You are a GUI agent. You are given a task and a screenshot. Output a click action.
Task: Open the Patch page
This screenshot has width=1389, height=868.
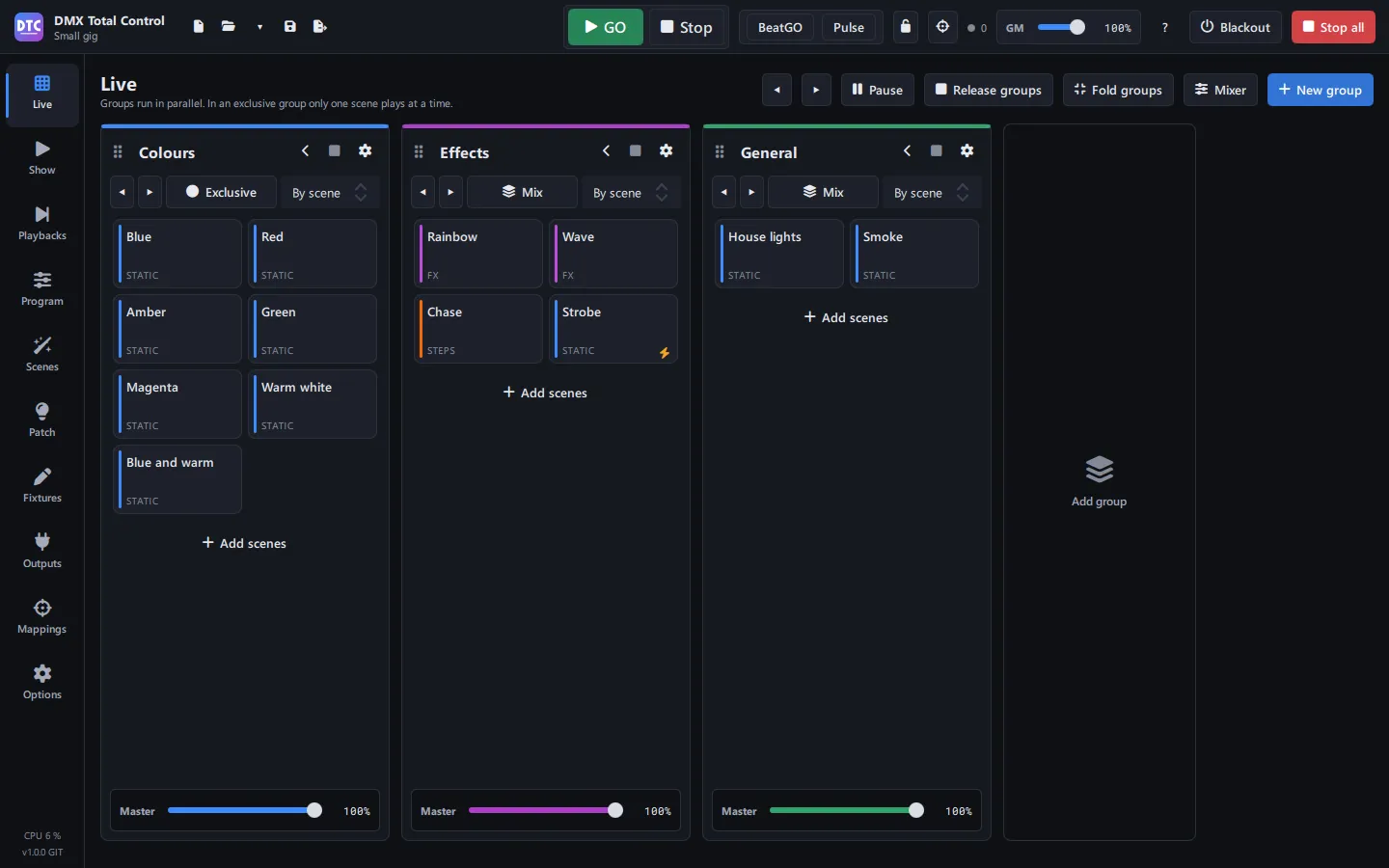point(42,420)
